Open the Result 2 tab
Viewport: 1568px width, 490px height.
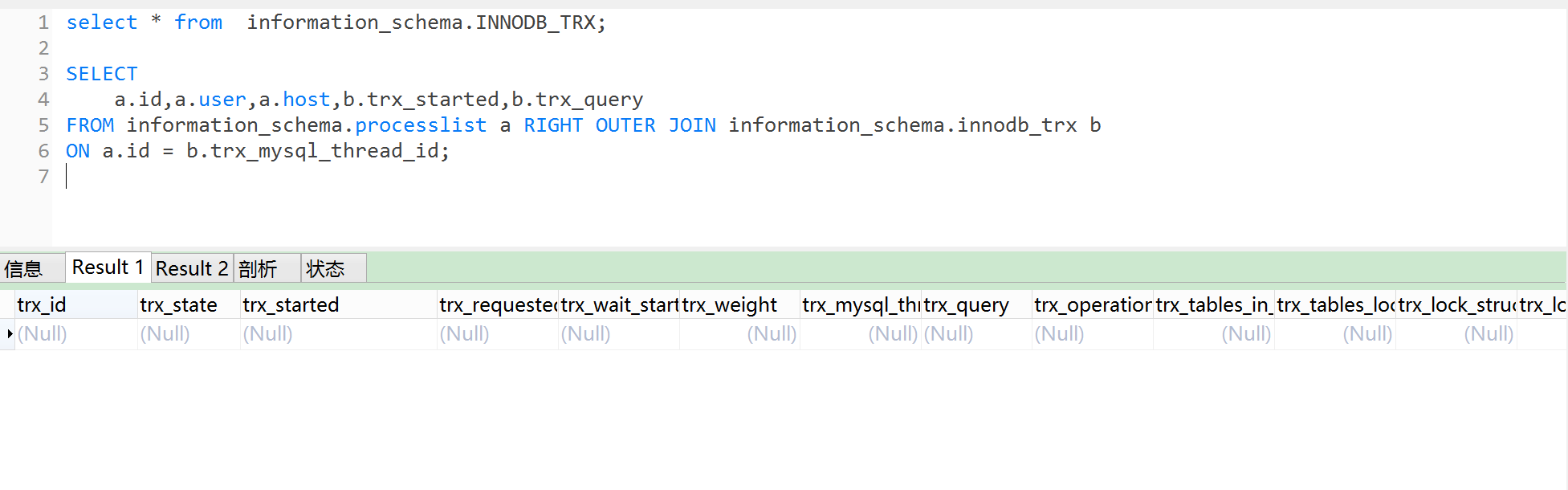pyautogui.click(x=191, y=267)
